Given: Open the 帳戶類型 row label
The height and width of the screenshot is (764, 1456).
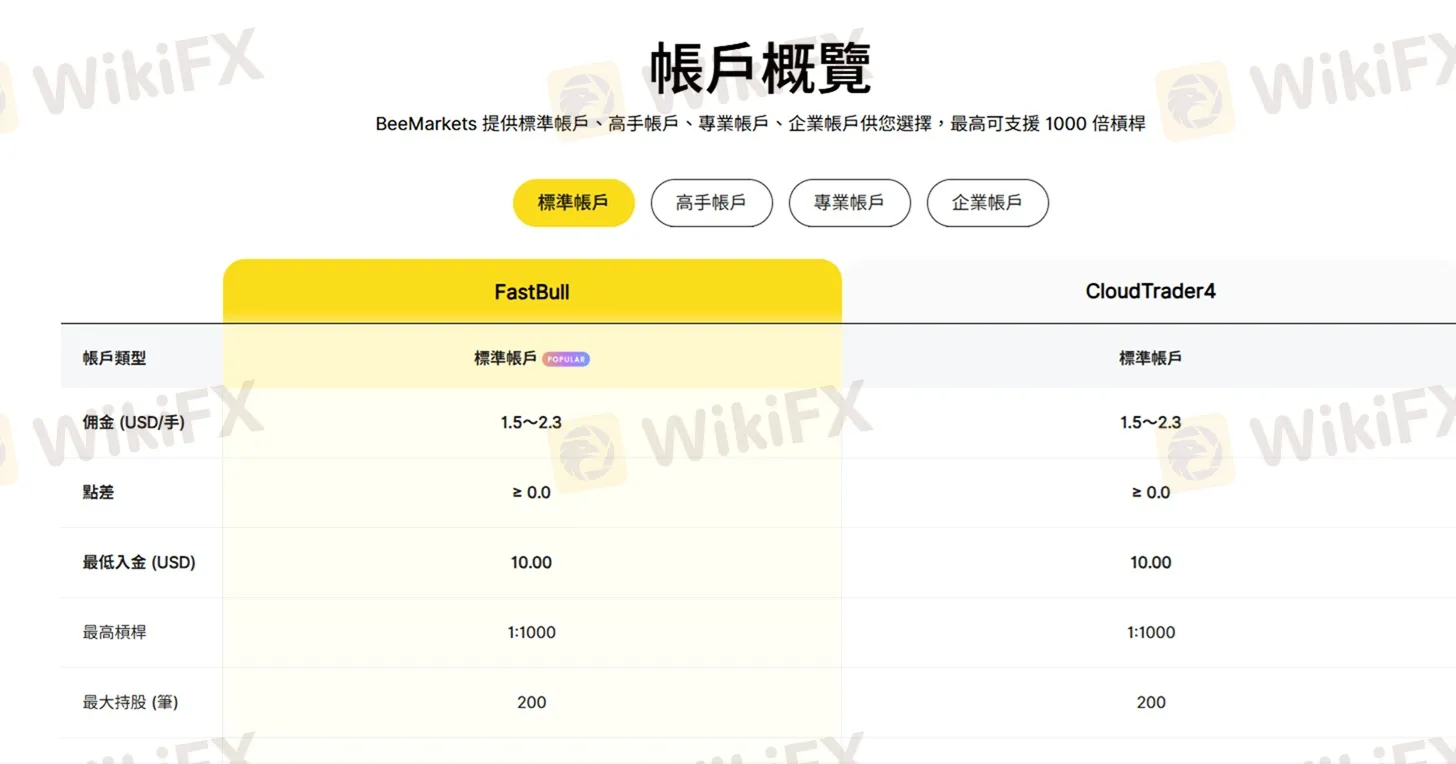Looking at the screenshot, I should (x=112, y=357).
